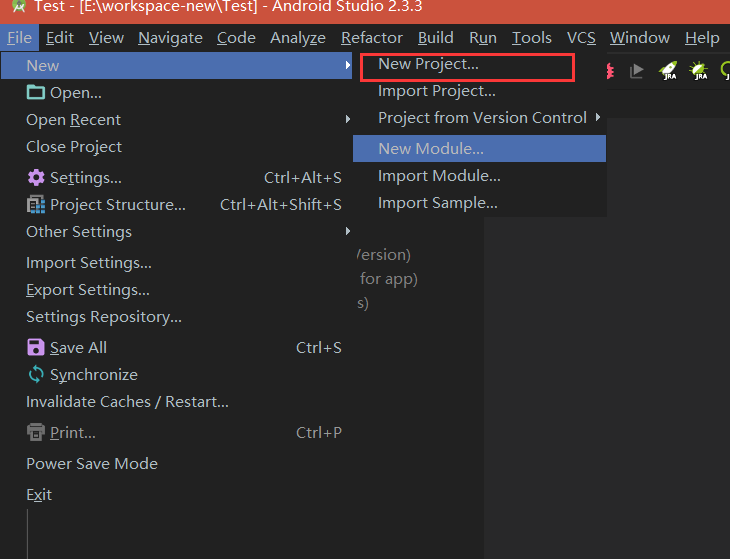Screen dimensions: 730x559
Task: Open the Analyze menu
Action: pos(298,38)
